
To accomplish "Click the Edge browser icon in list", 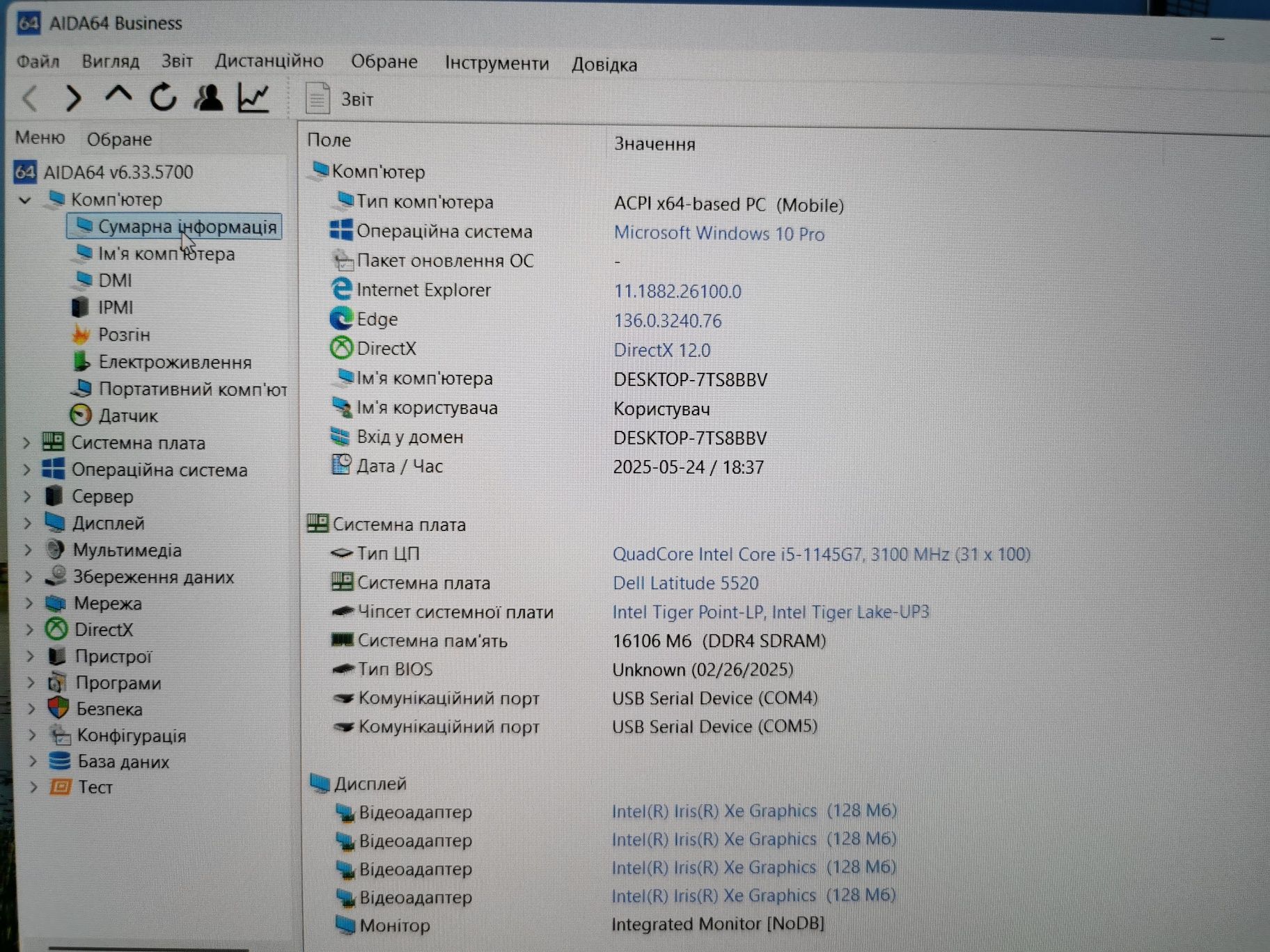I will pos(341,319).
